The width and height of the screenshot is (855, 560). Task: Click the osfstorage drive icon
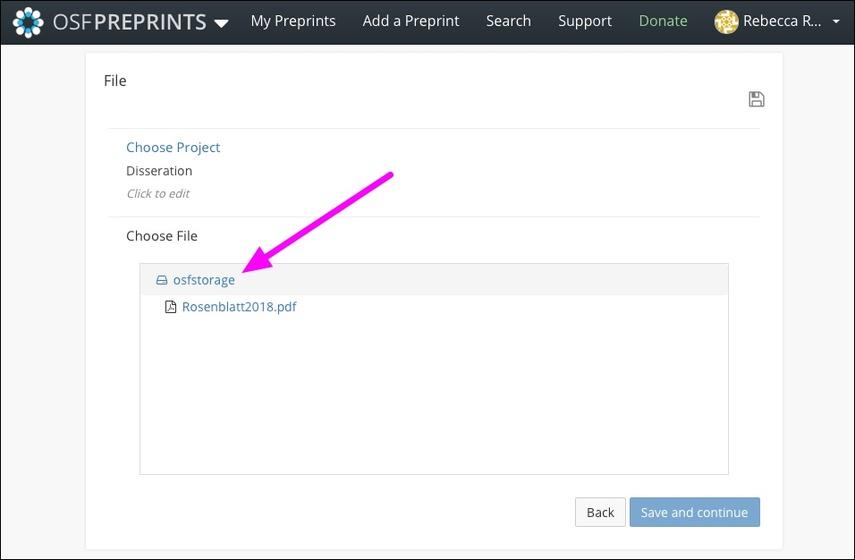click(x=161, y=280)
